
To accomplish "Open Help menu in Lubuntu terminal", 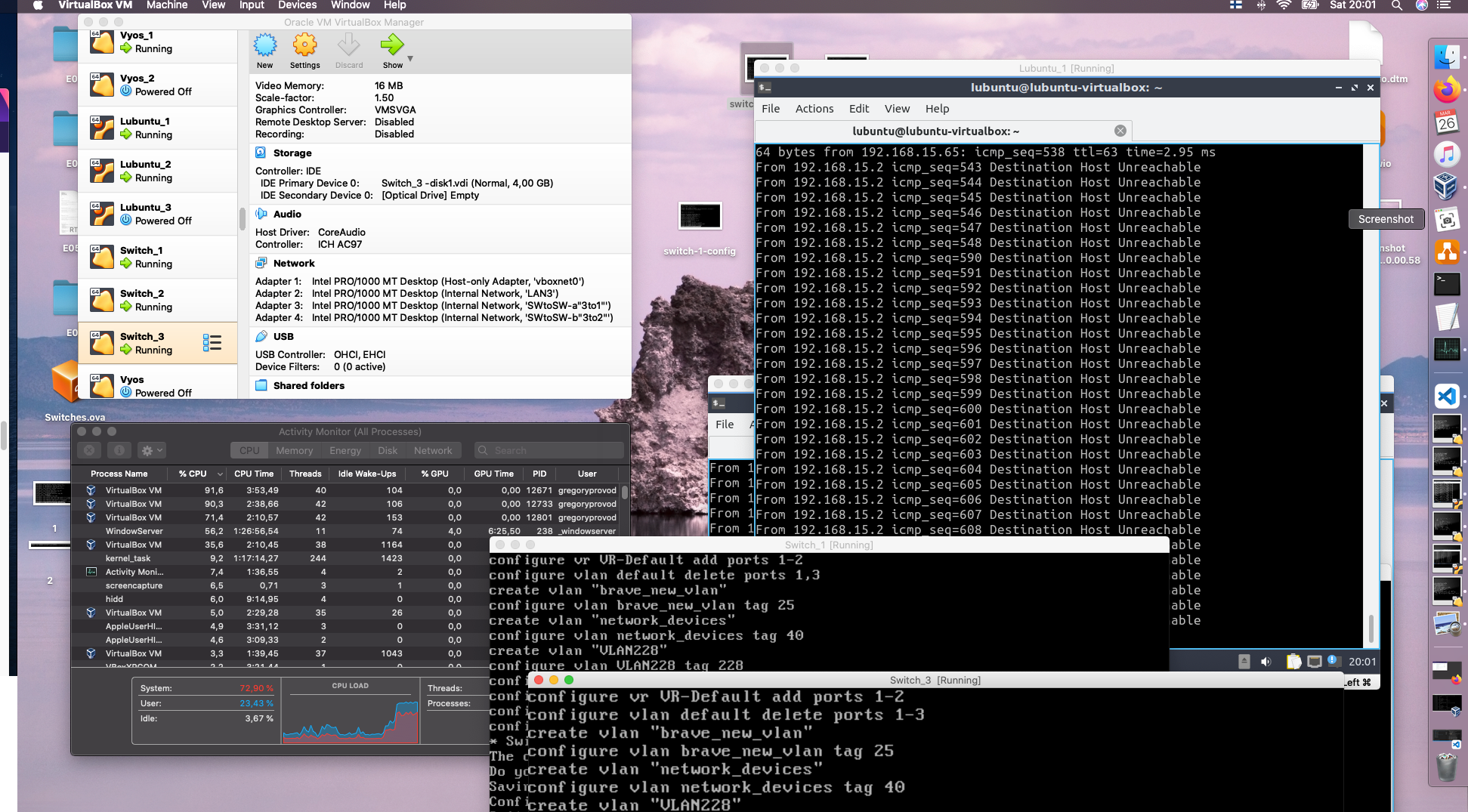I will (937, 109).
